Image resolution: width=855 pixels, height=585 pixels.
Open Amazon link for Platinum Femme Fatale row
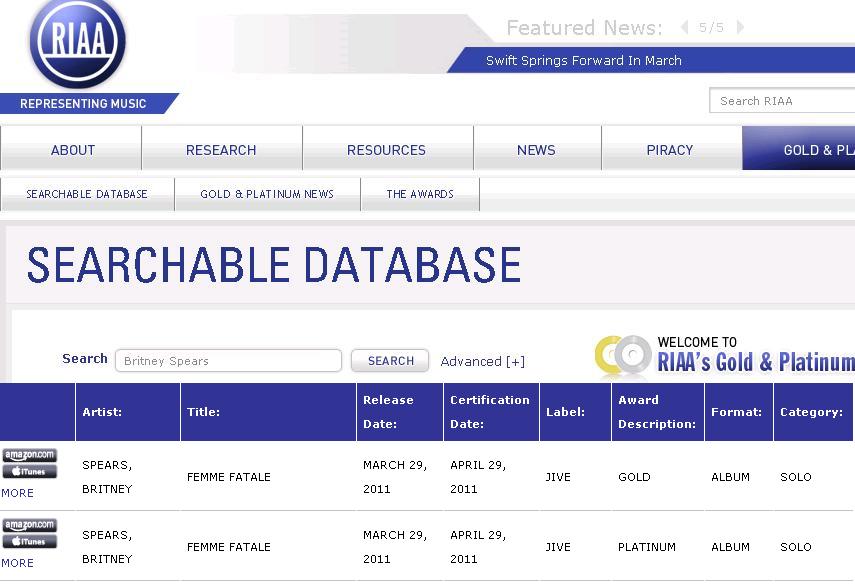[29, 525]
